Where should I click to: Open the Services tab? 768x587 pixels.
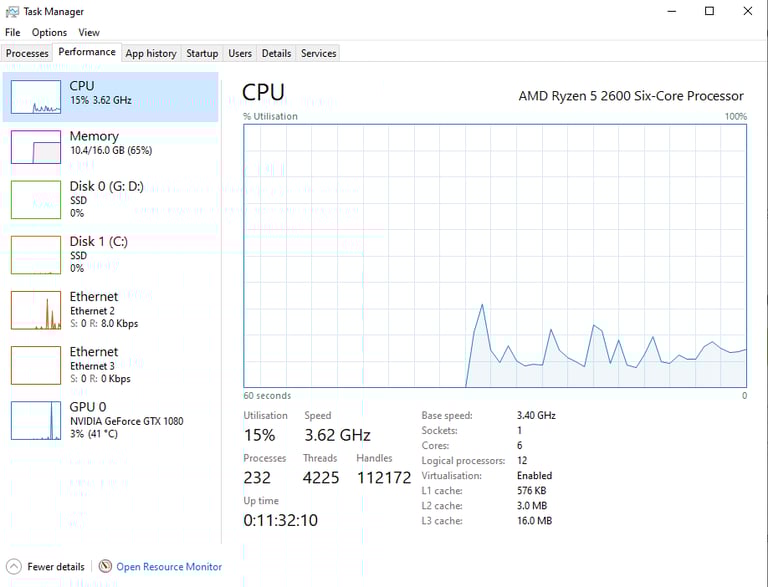point(318,53)
